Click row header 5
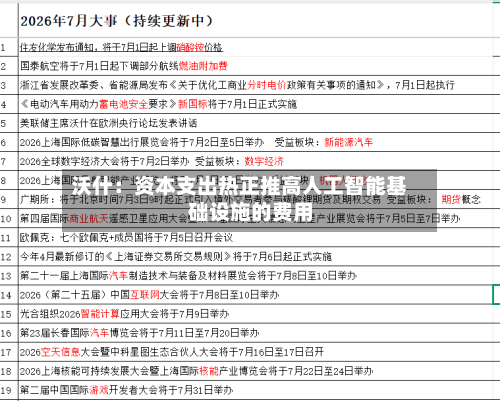The width and height of the screenshot is (500, 401). (x=9, y=123)
